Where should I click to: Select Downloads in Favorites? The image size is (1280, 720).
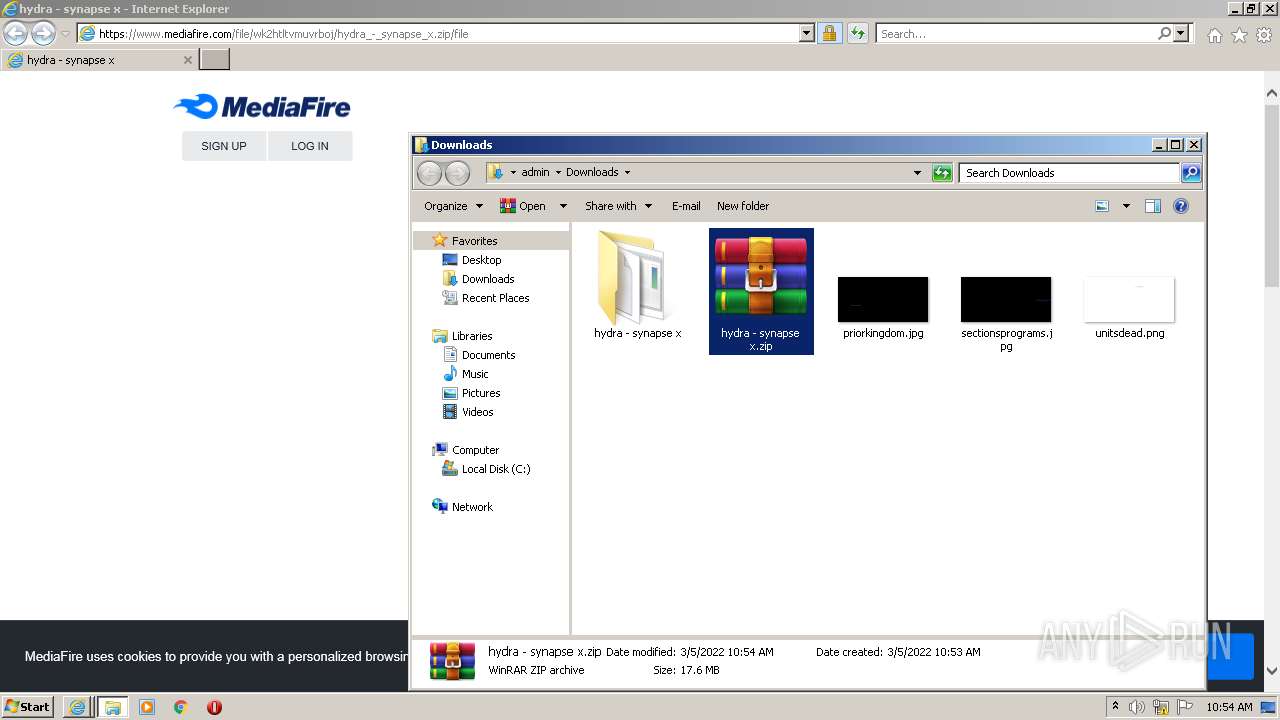[x=488, y=279]
